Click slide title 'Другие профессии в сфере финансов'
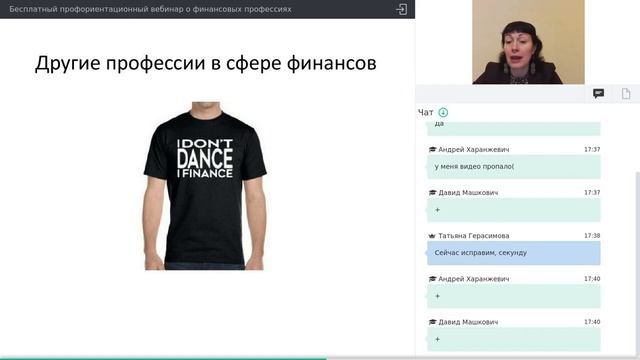This screenshot has height=360, width=640. point(206,63)
